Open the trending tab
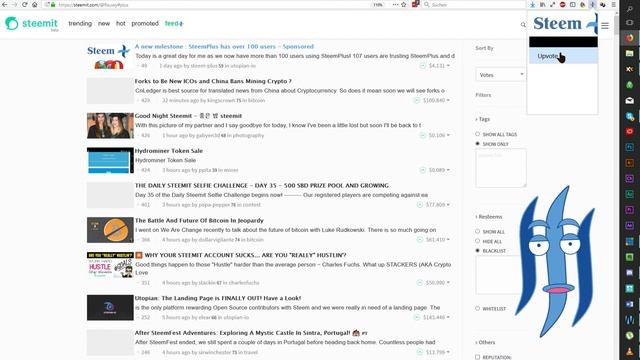 point(80,24)
